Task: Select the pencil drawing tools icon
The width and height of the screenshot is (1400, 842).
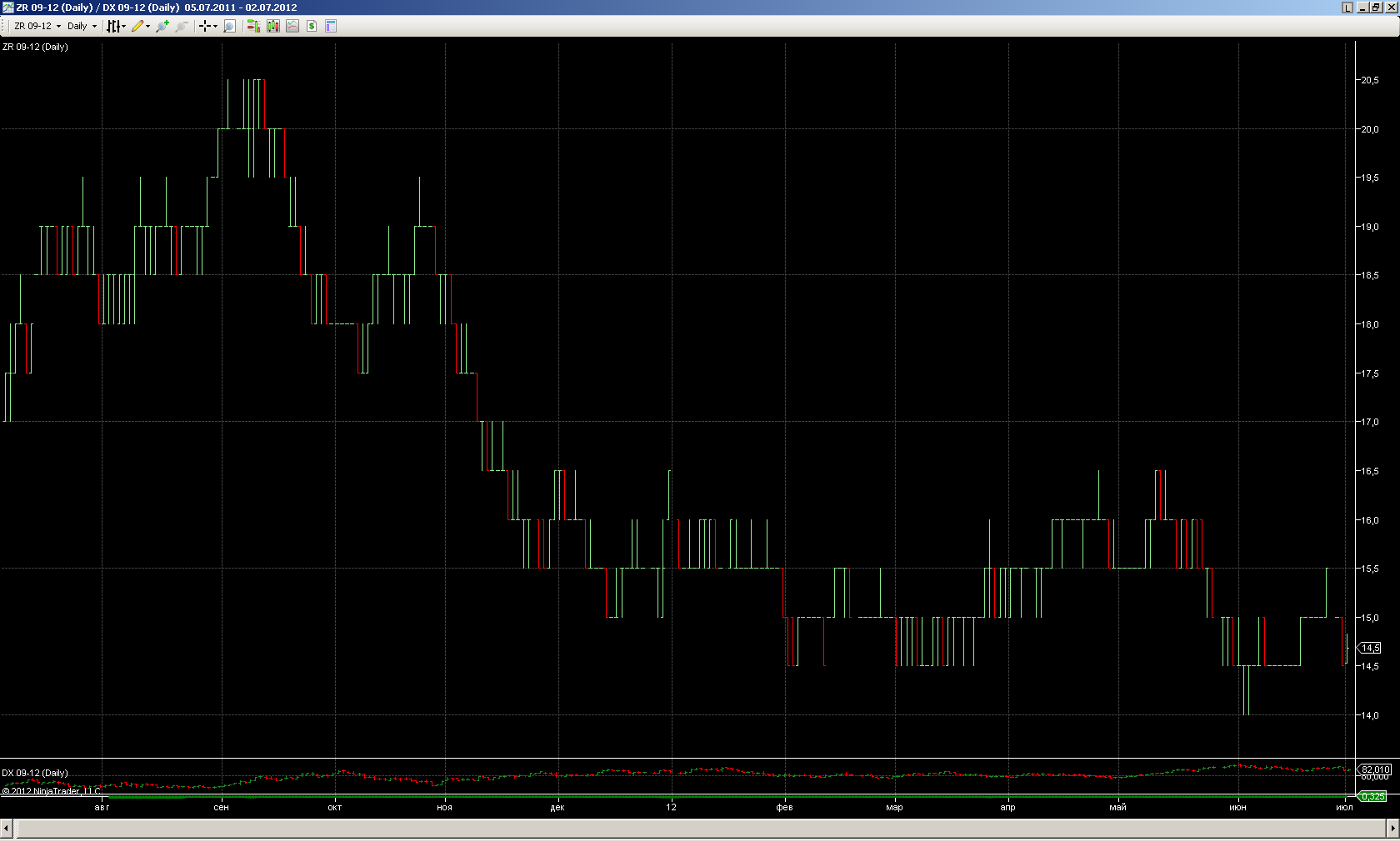Action: pyautogui.click(x=137, y=26)
